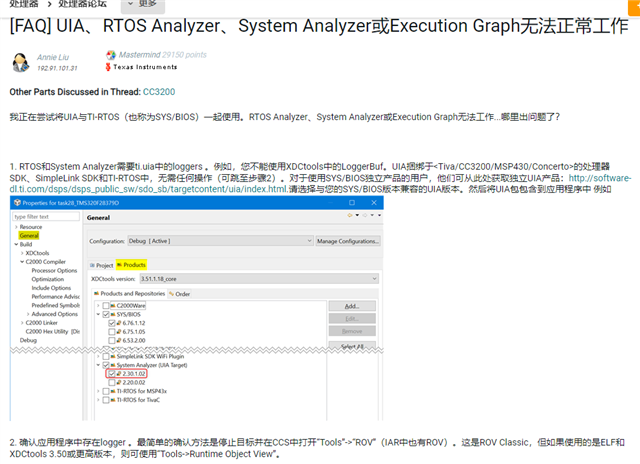Click the Remove button
This screenshot has width=640, height=464.
(352, 331)
